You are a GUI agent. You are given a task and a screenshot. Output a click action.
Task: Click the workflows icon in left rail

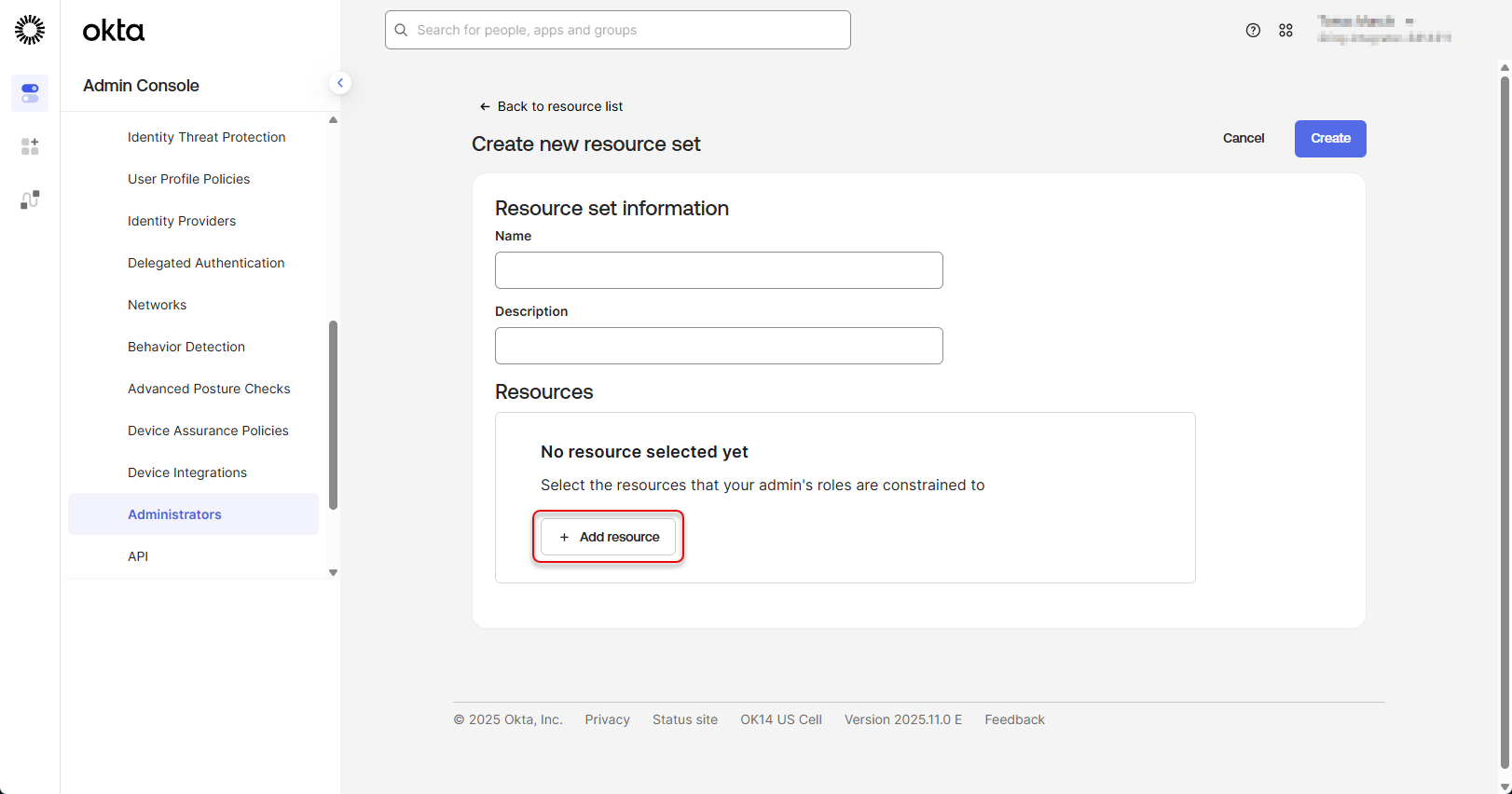[x=30, y=199]
